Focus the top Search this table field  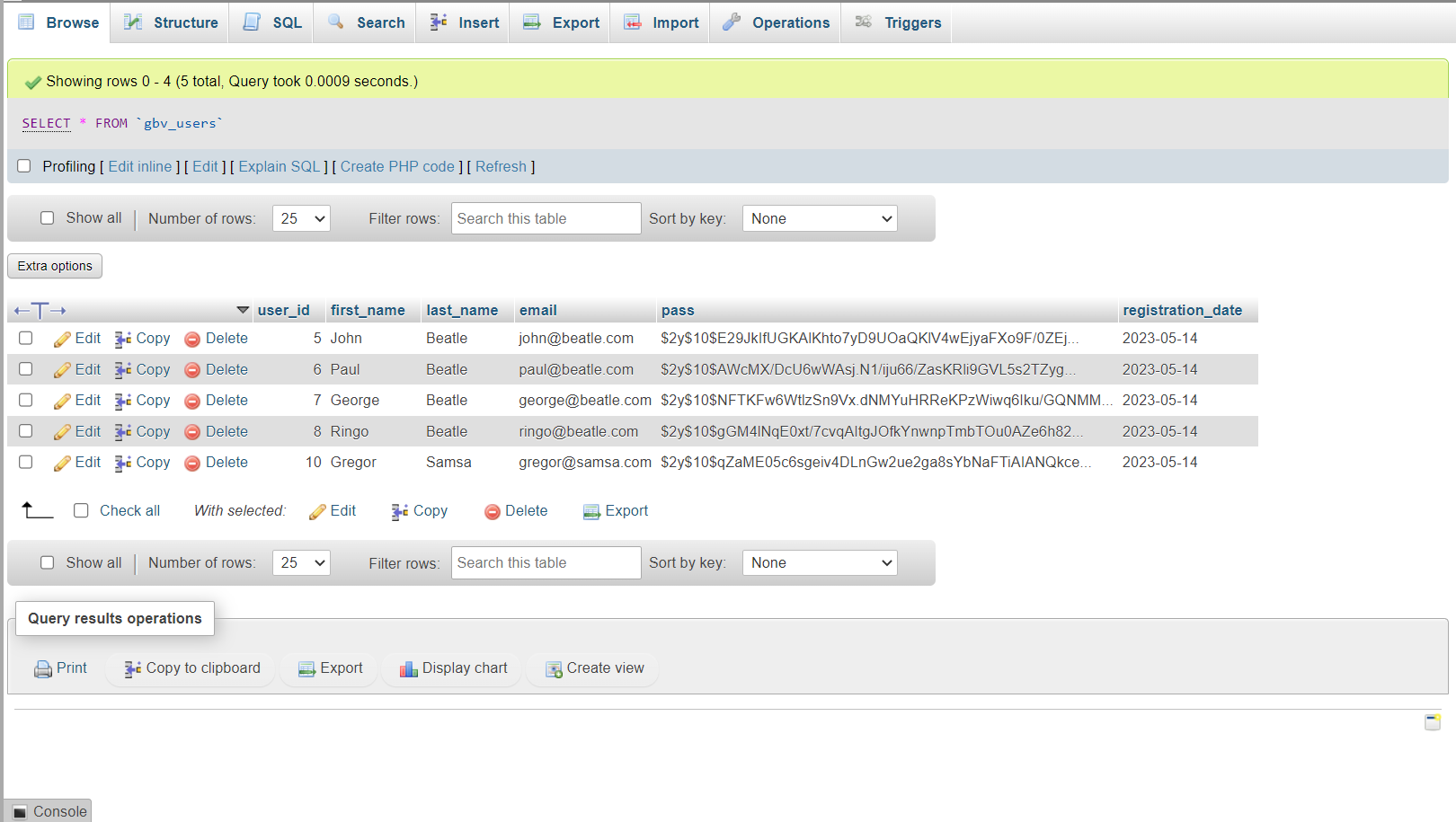546,218
